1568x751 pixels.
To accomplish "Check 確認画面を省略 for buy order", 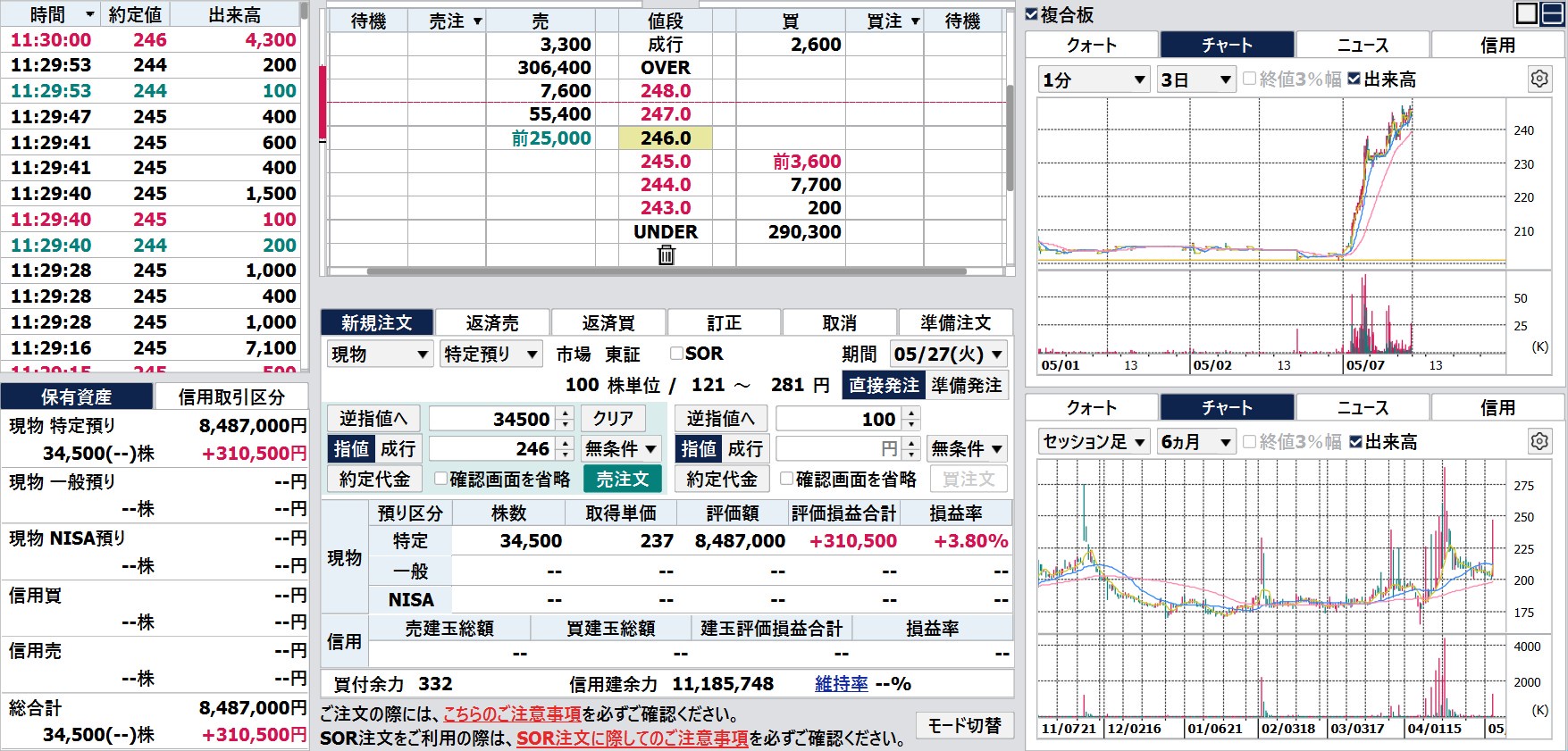I will (786, 479).
